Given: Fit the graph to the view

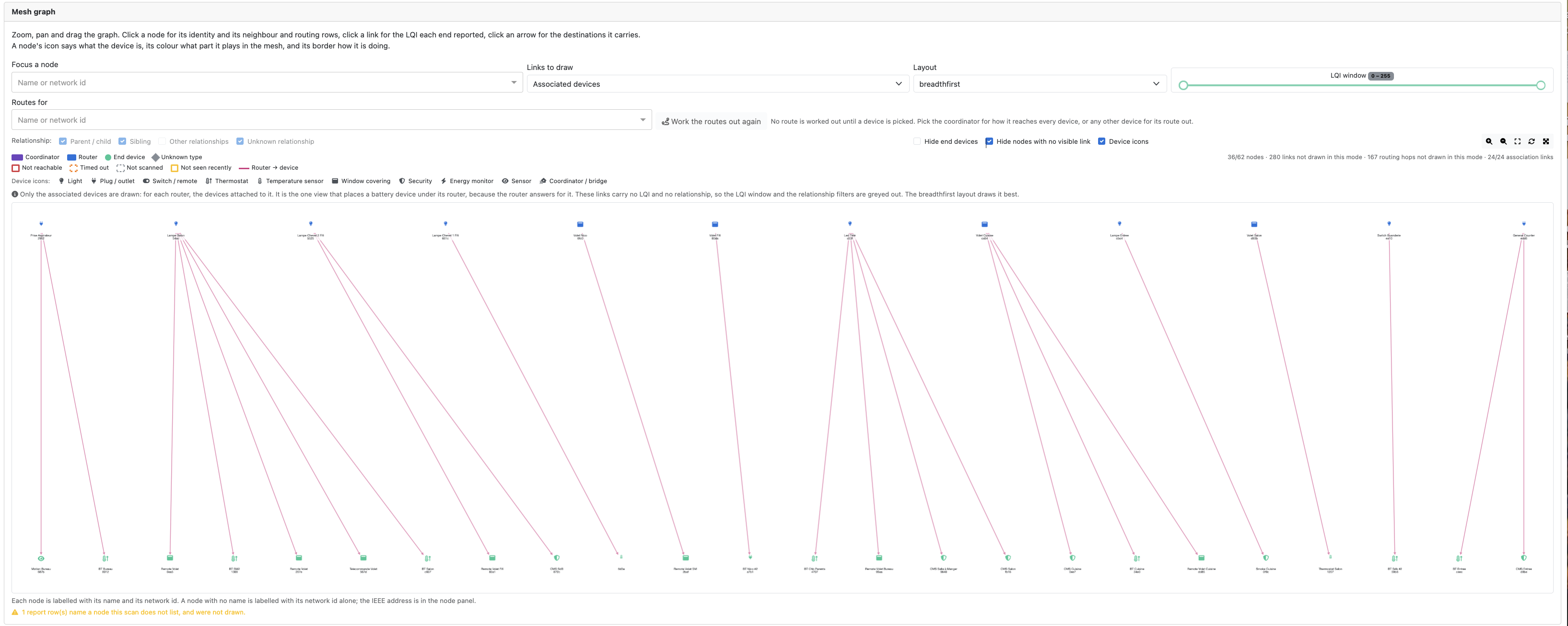Looking at the screenshot, I should point(1518,141).
